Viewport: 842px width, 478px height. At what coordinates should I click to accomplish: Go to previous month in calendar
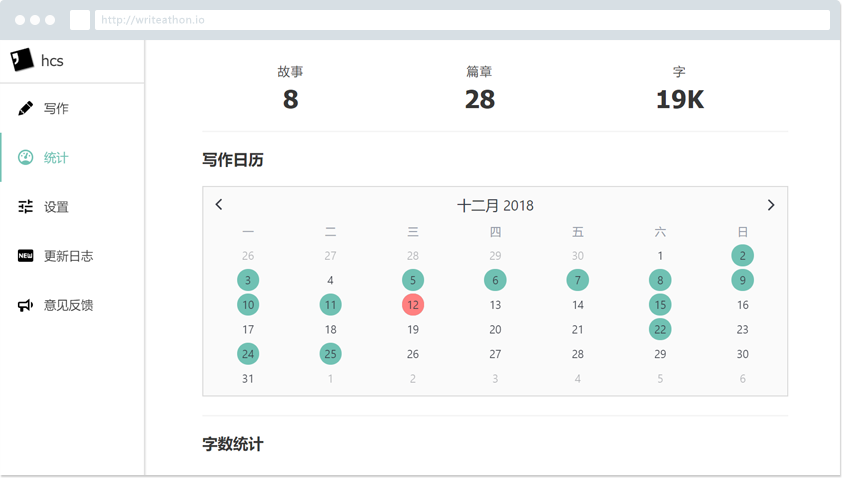point(219,205)
